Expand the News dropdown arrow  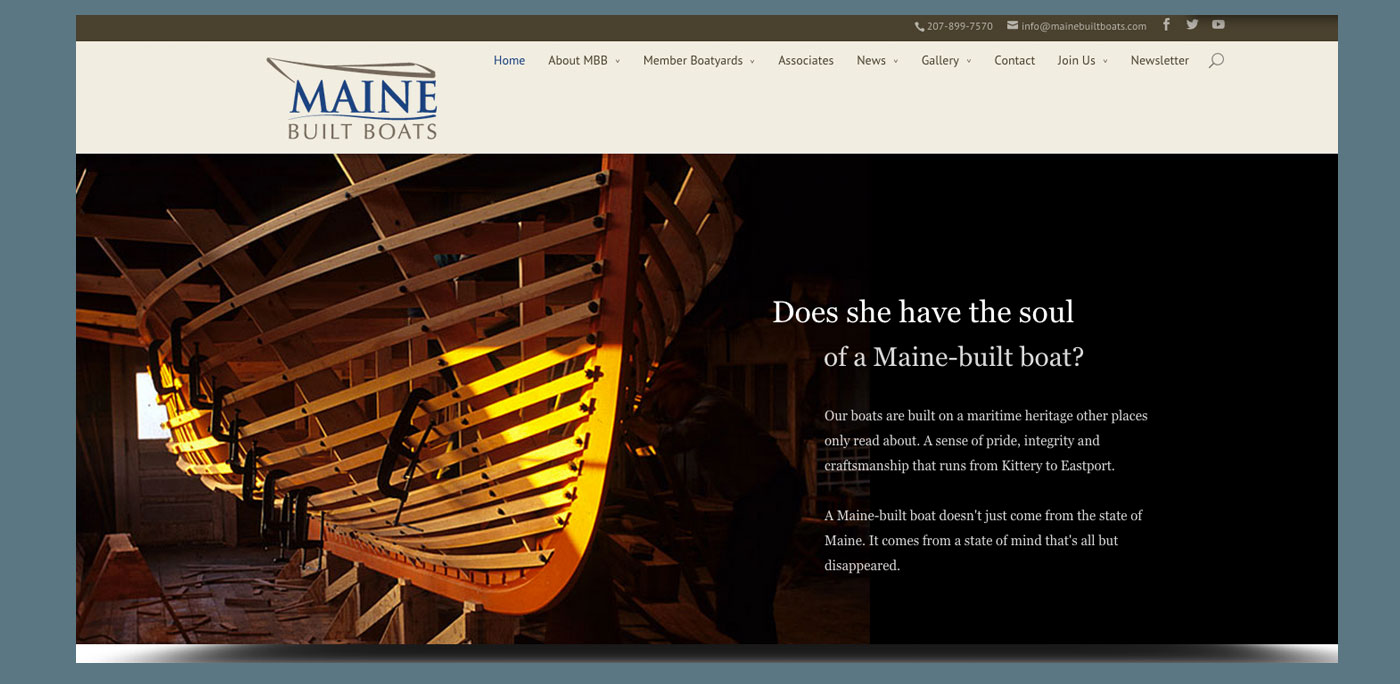(896, 62)
